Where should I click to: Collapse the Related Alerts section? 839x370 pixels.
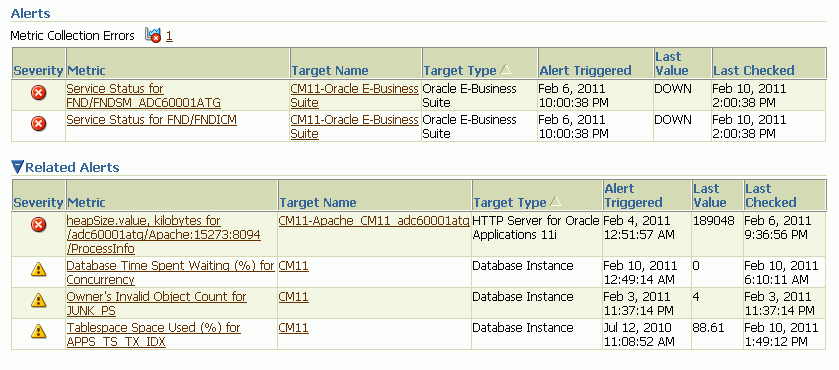(x=17, y=167)
